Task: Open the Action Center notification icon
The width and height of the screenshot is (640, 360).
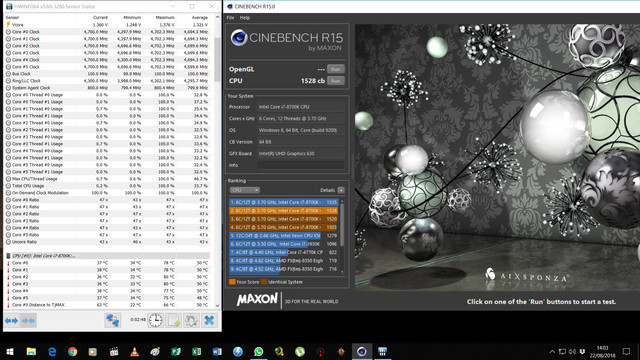Action: click(626, 351)
